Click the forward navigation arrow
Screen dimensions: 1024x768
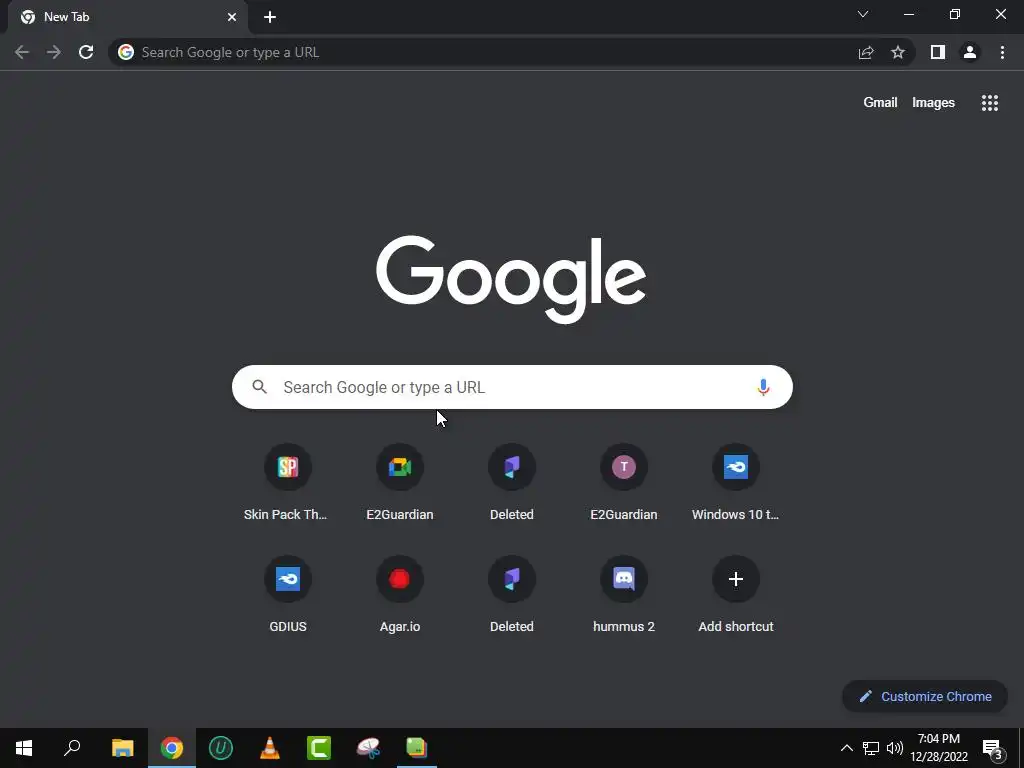(54, 52)
